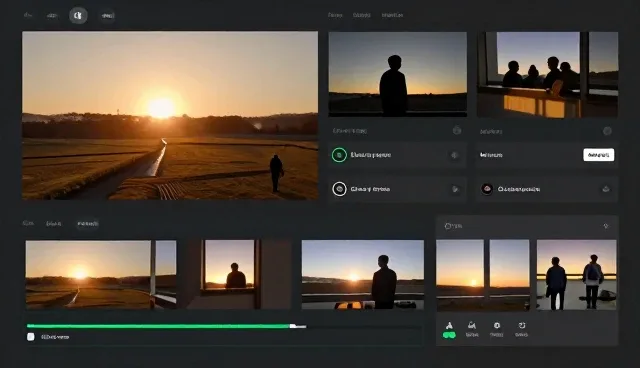Toggle the round icon at right of right list header
Image resolution: width=640 pixels, height=368 pixels.
607,131
